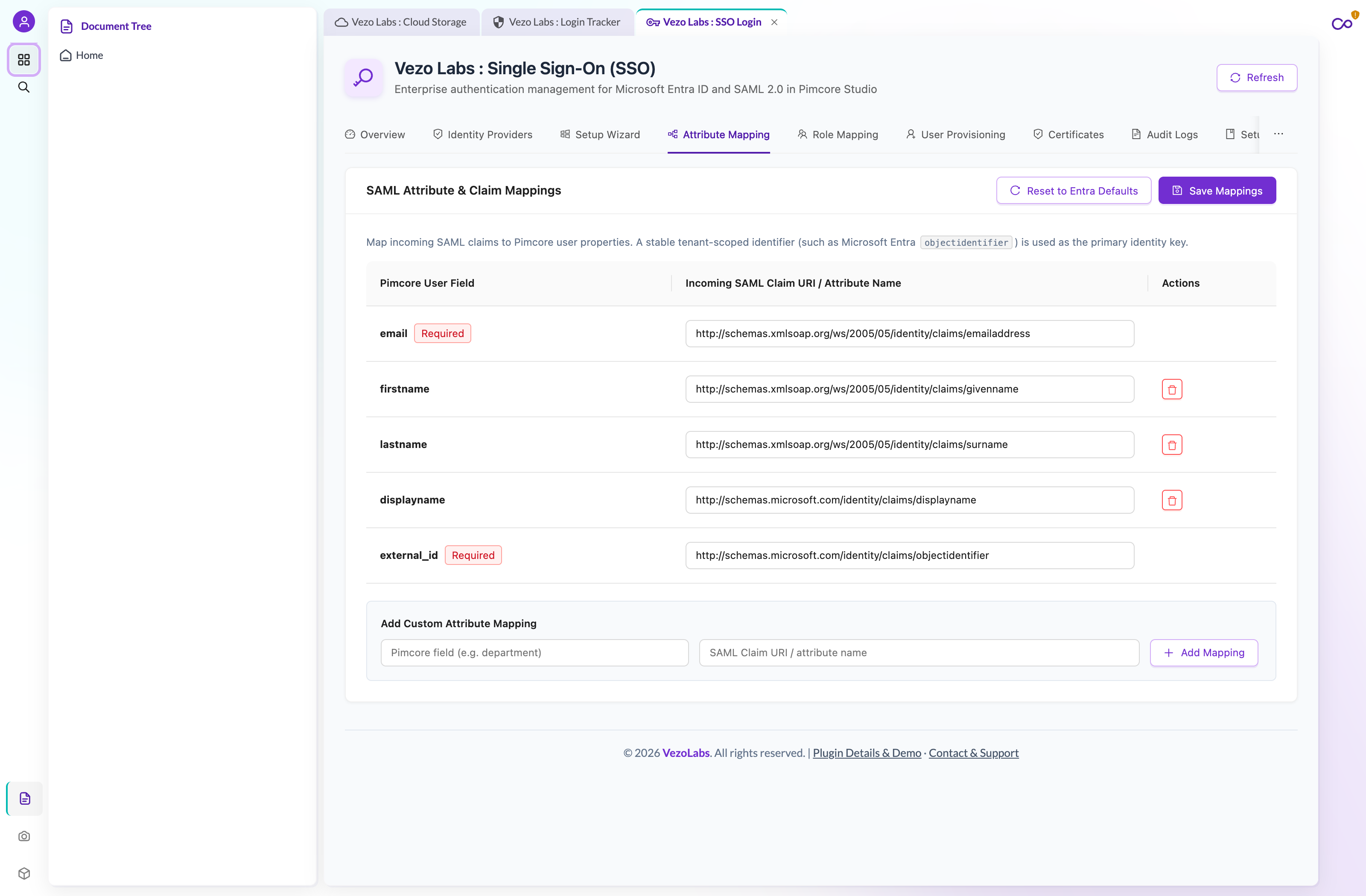Image resolution: width=1366 pixels, height=896 pixels.
Task: Switch to the Role Mapping tab
Action: click(x=838, y=134)
